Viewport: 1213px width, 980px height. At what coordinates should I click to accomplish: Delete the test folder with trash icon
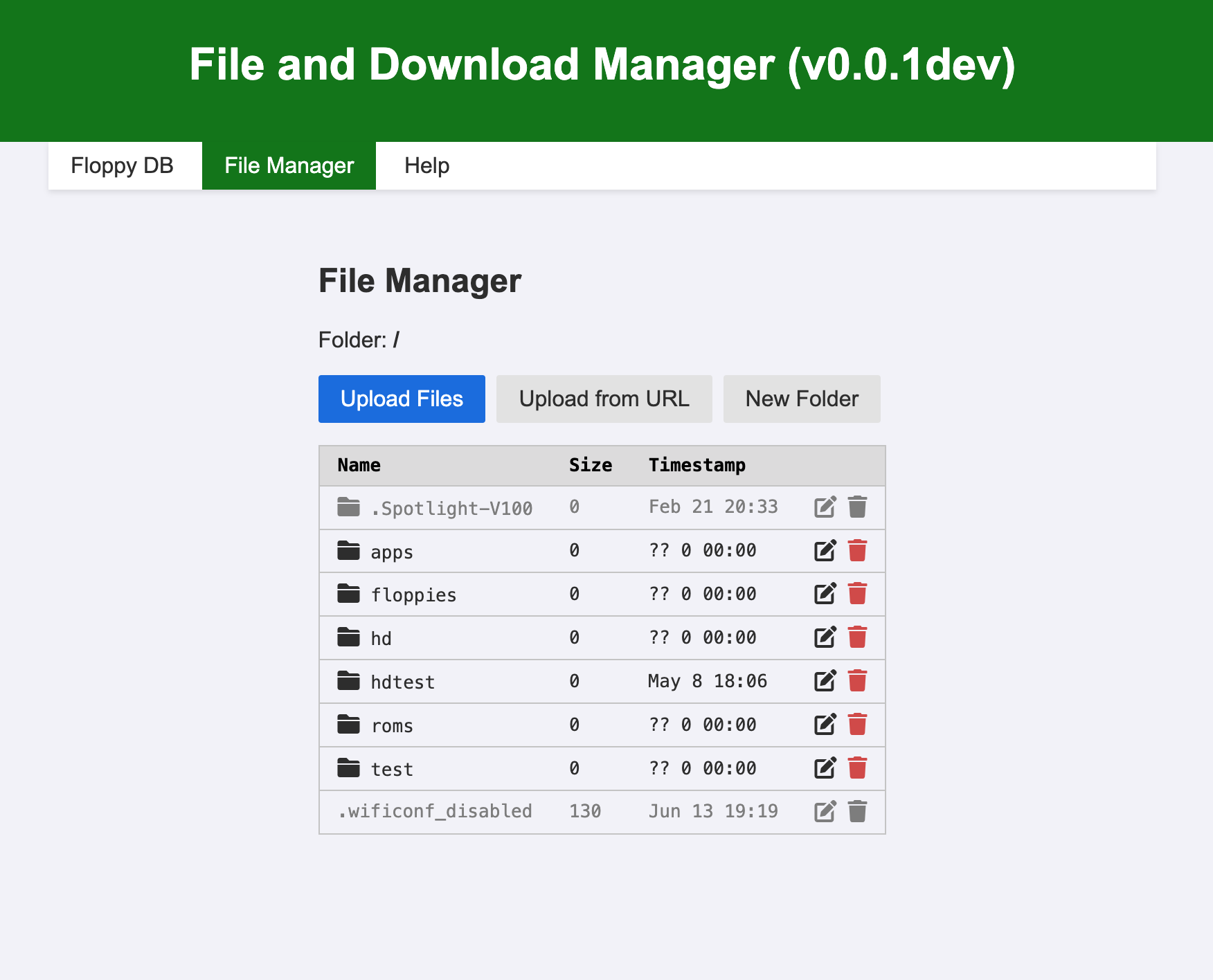pos(857,768)
